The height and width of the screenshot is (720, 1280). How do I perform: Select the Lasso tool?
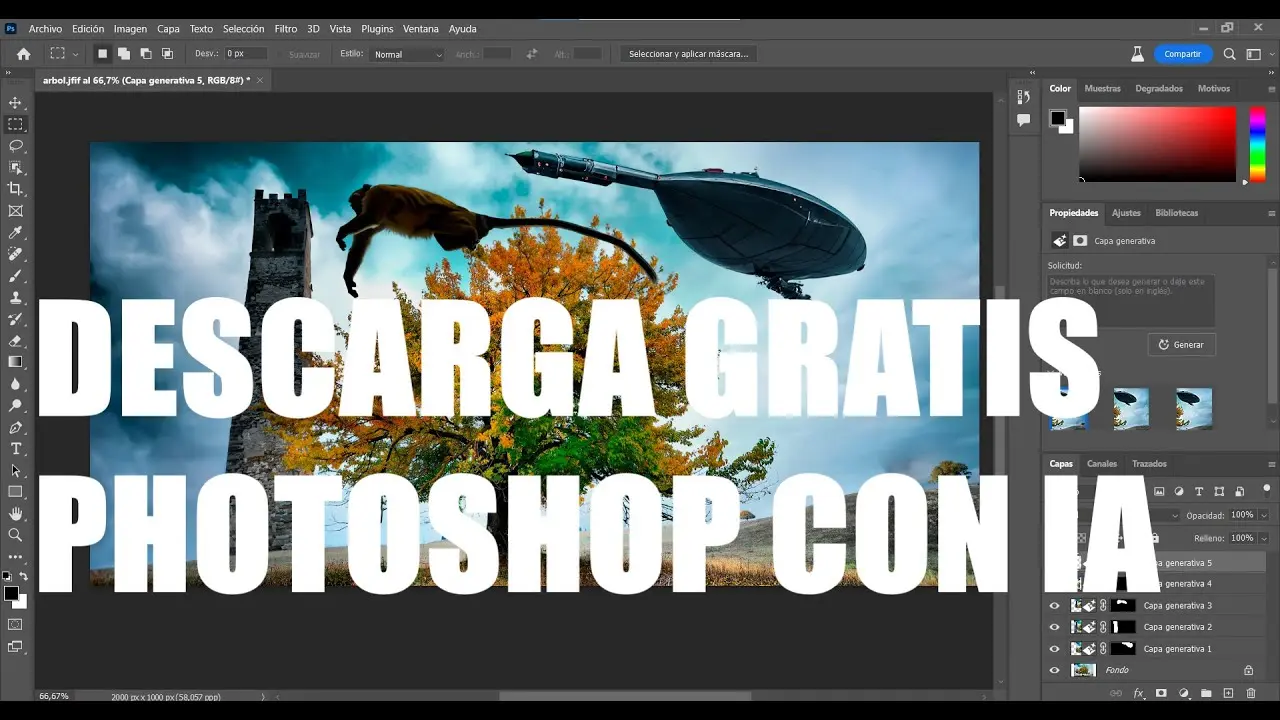click(15, 146)
